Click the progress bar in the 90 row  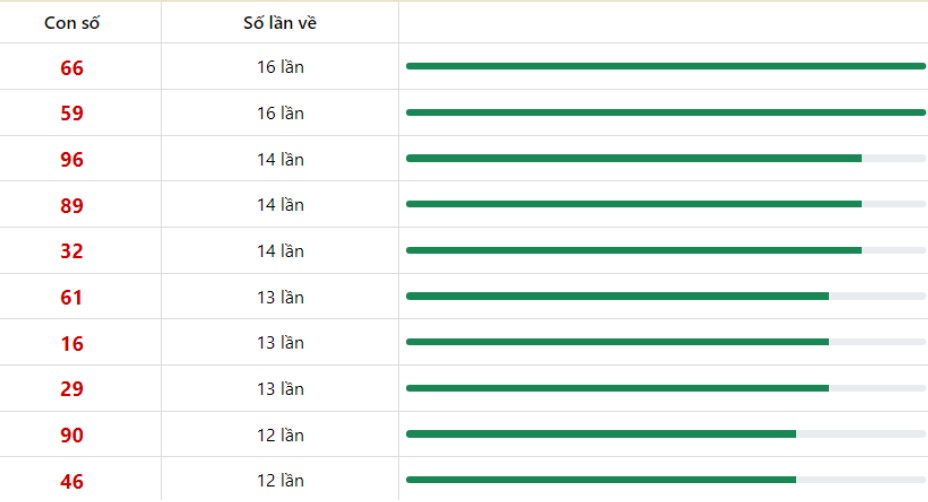(x=666, y=434)
